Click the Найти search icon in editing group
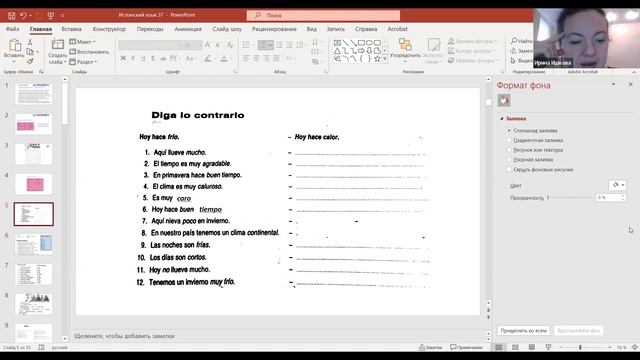 514,41
